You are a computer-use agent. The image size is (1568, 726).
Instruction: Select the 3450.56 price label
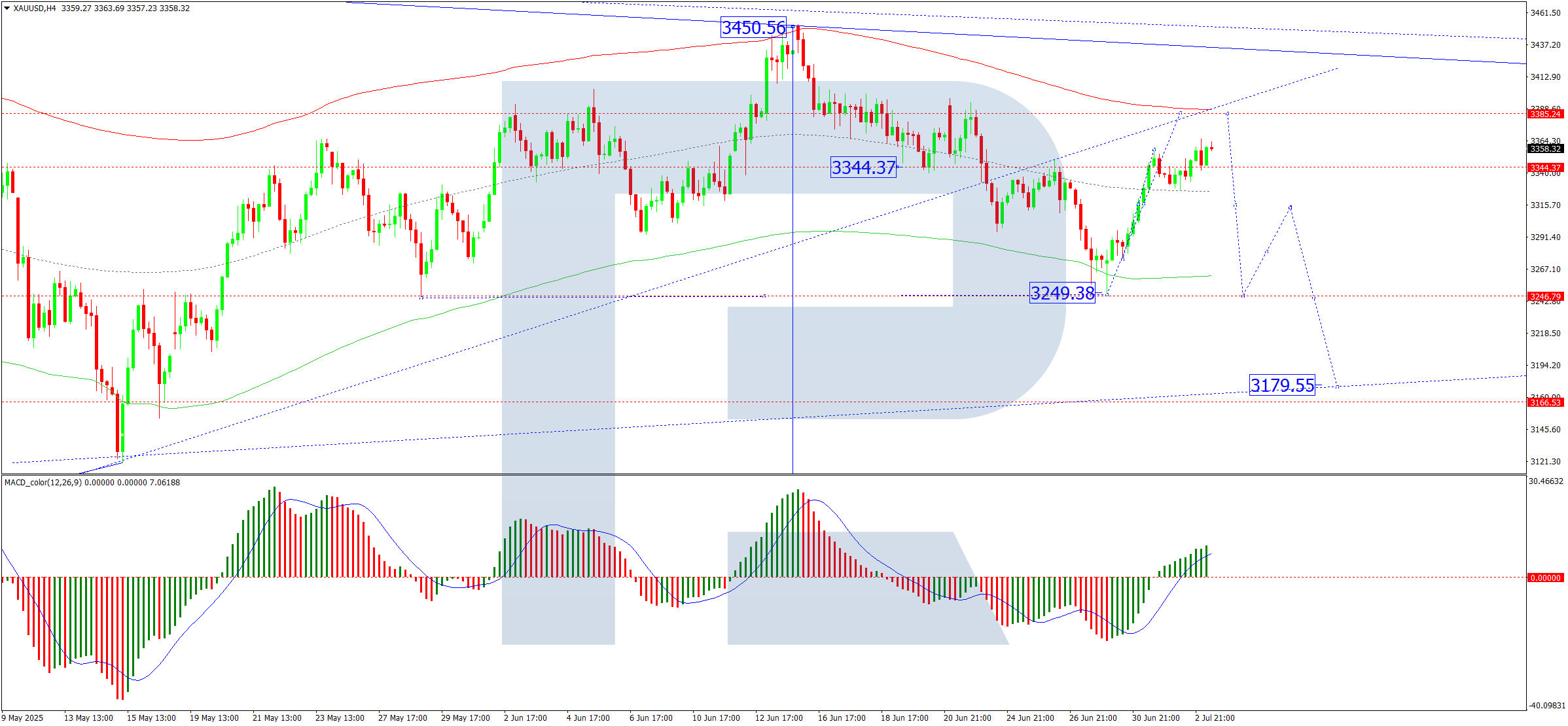pos(753,27)
